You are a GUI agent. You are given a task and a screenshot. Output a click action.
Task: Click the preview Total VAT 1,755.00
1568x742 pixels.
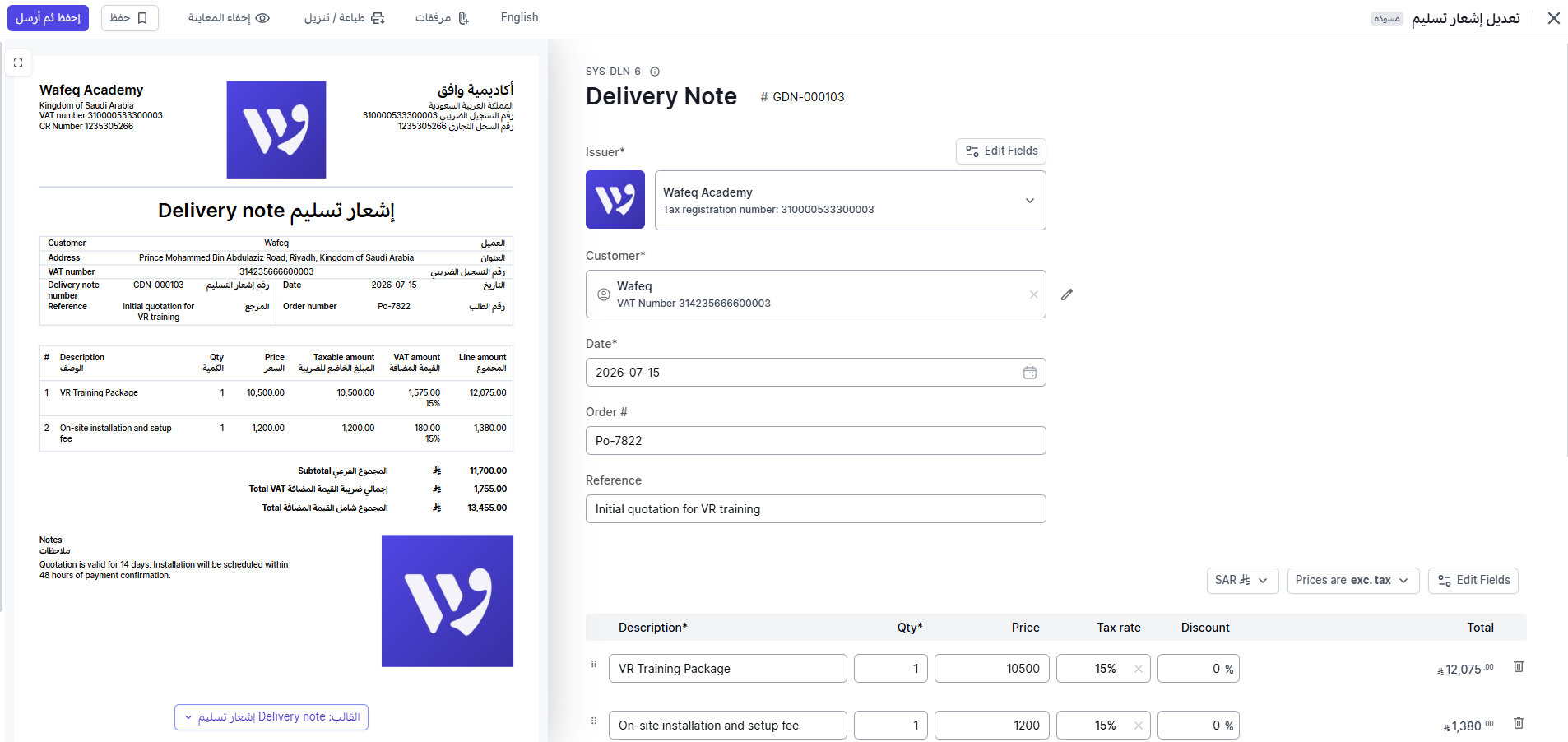pos(490,489)
